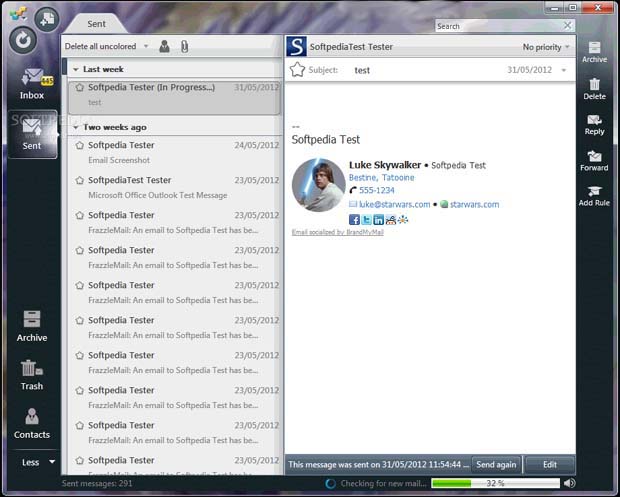Reply to the open message

click(594, 125)
